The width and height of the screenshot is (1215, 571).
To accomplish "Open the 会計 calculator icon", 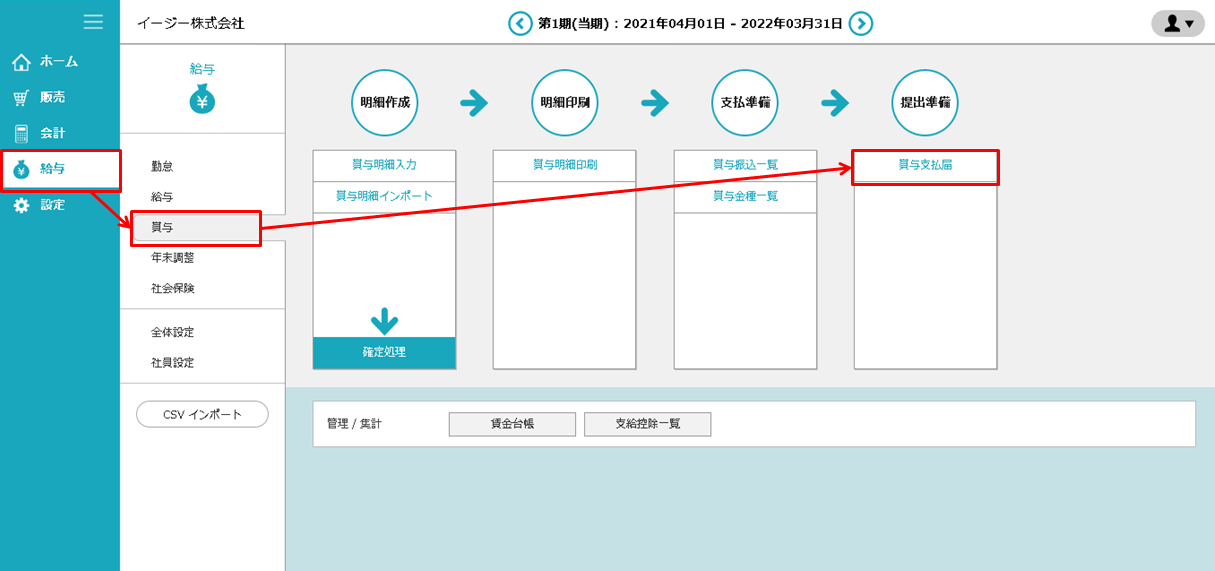I will [x=21, y=133].
